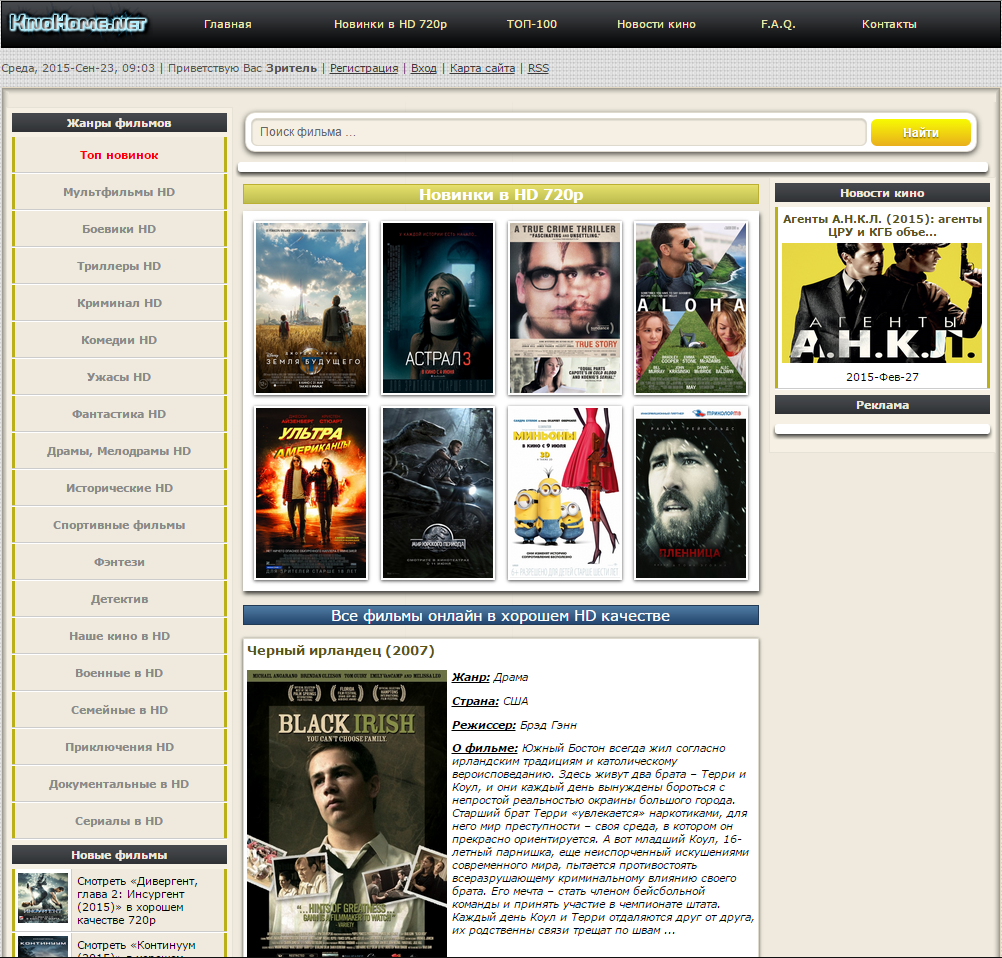
Task: Click the KinoHome.net logo
Action: point(78,24)
